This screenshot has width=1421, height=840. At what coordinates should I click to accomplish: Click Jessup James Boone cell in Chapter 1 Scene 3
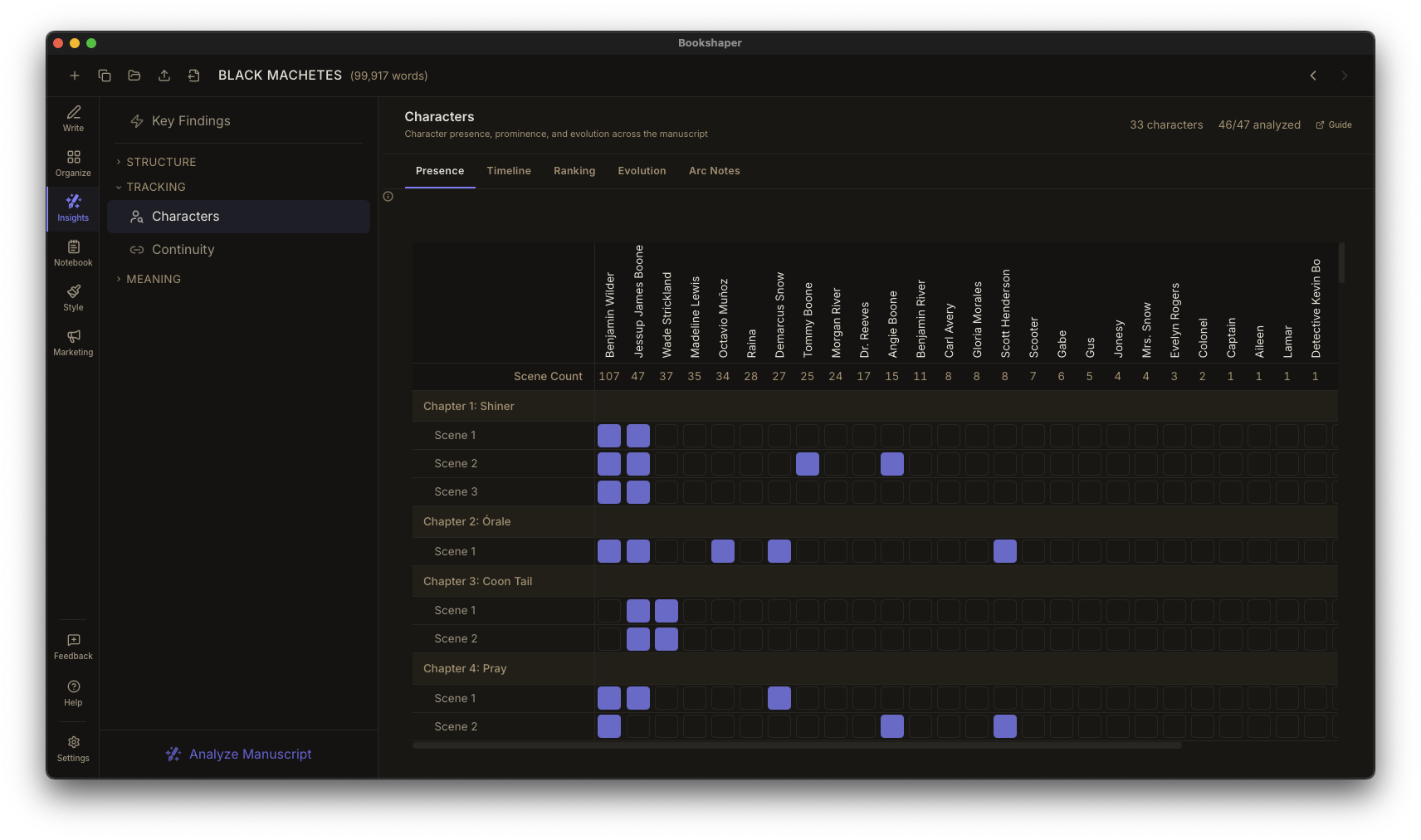(638, 492)
